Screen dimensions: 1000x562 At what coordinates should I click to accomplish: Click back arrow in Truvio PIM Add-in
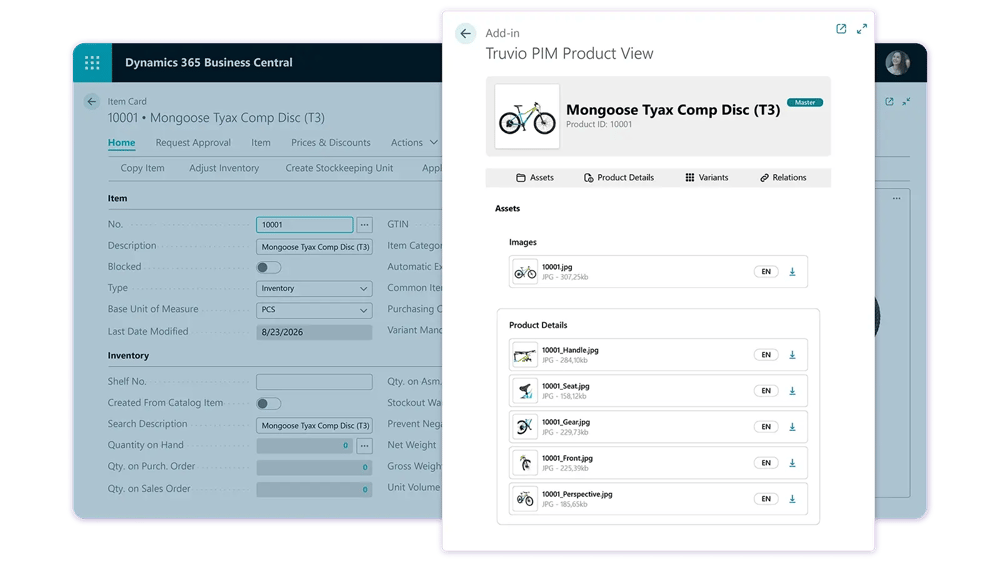(x=466, y=33)
